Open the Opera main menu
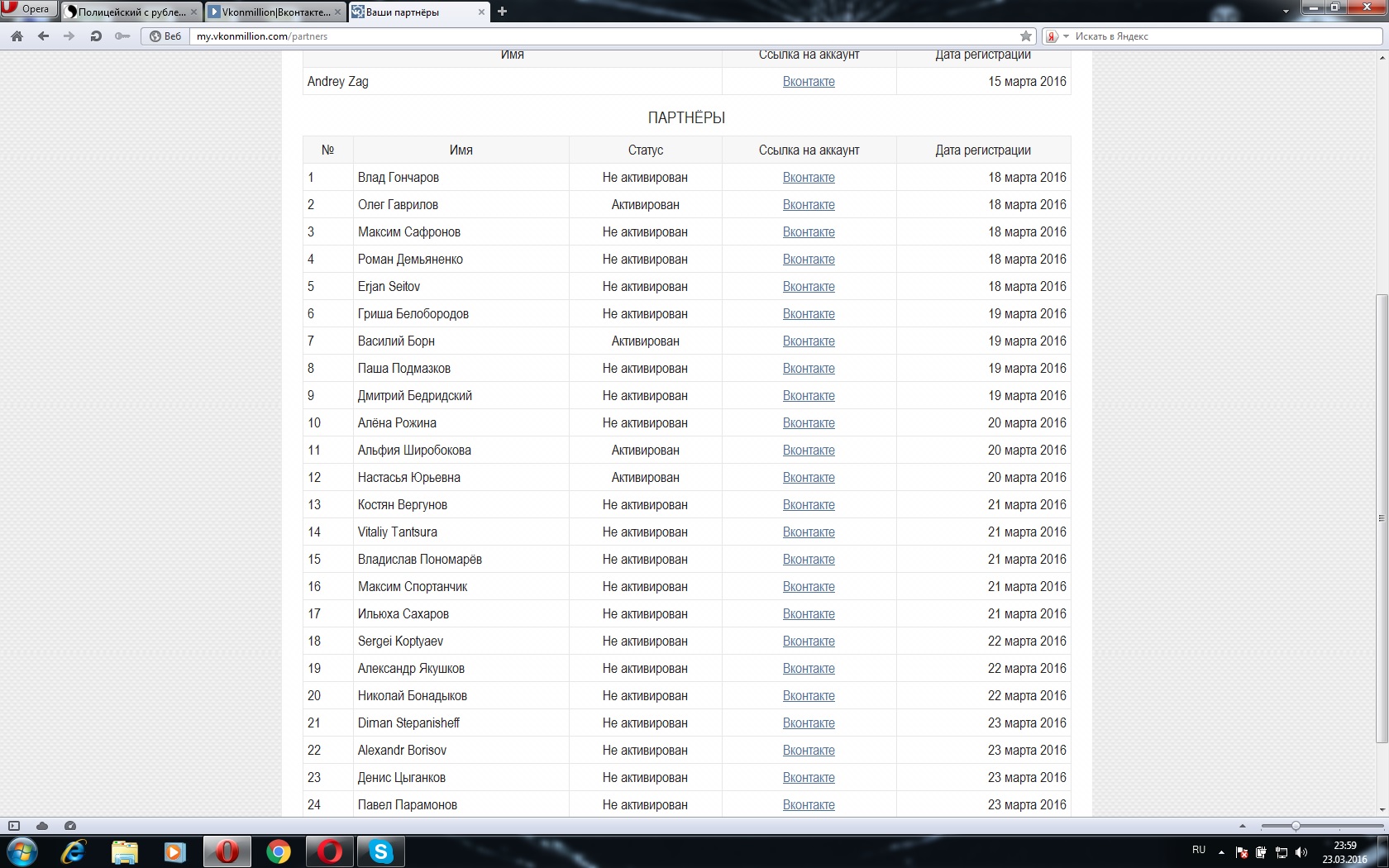 [x=29, y=9]
